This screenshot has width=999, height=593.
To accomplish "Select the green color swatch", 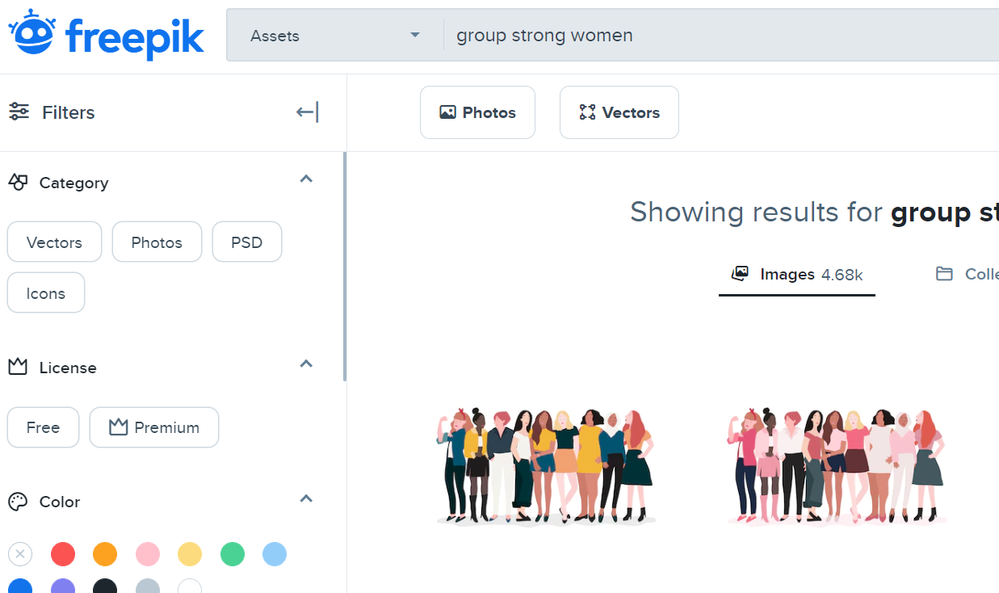I will [x=232, y=554].
